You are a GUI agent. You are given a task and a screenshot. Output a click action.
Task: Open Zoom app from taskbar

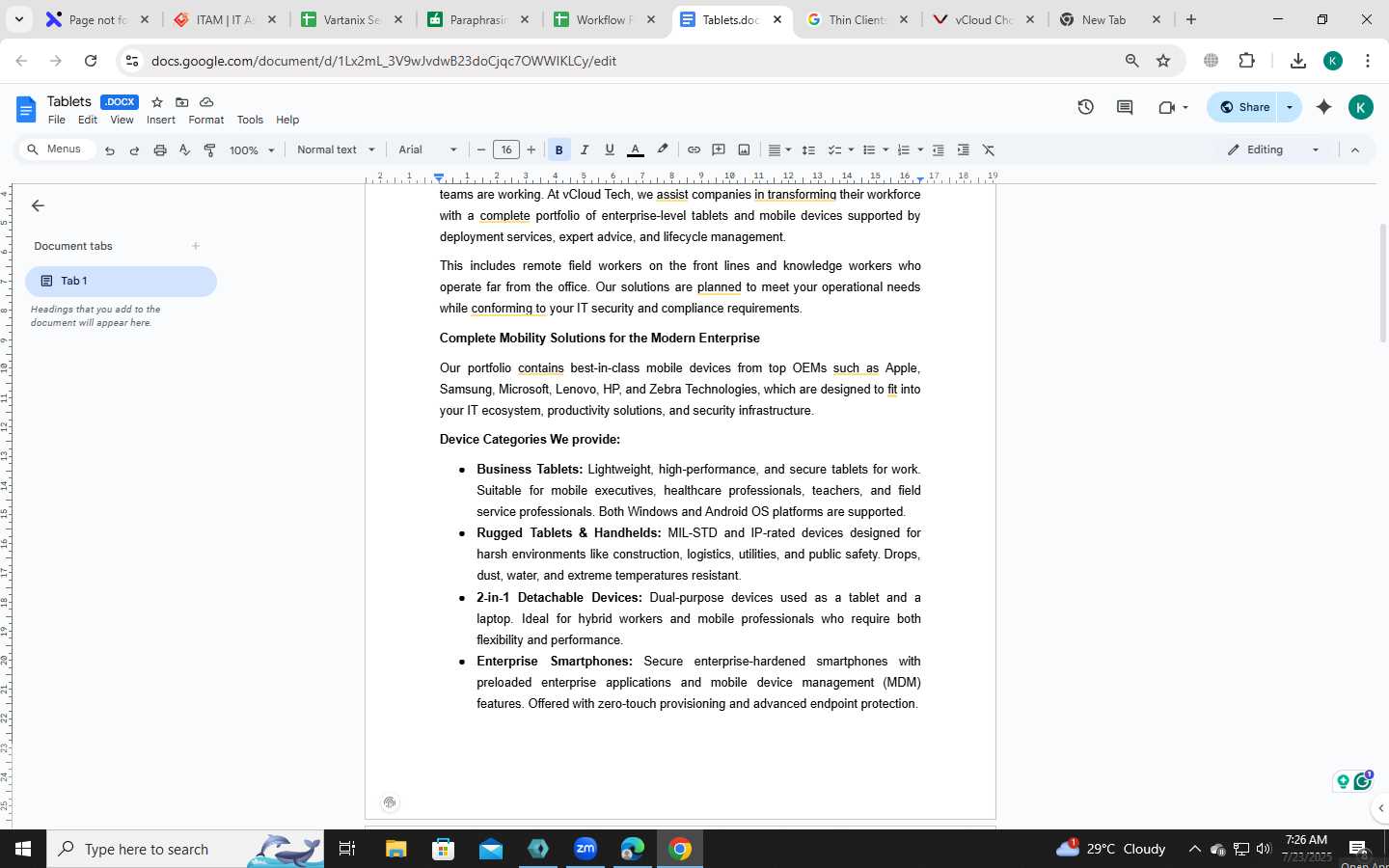[x=586, y=849]
